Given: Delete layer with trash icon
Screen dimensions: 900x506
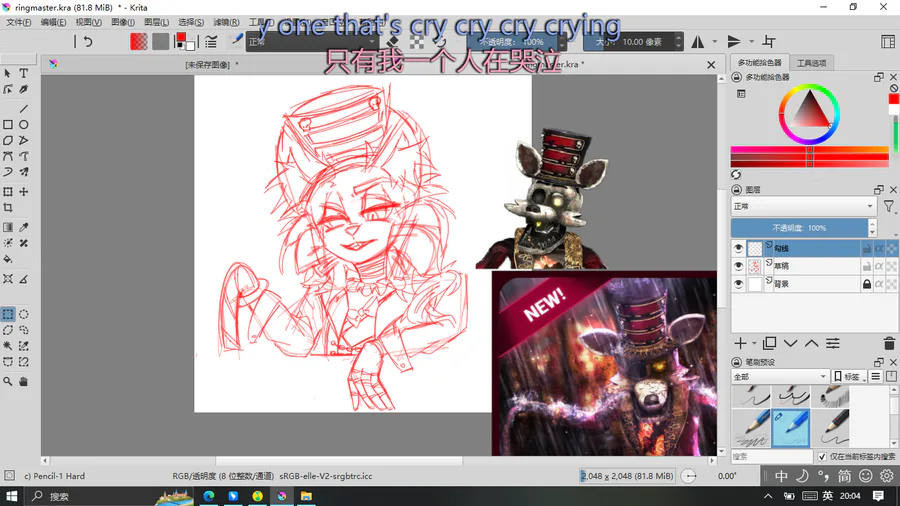Looking at the screenshot, I should pos(889,344).
